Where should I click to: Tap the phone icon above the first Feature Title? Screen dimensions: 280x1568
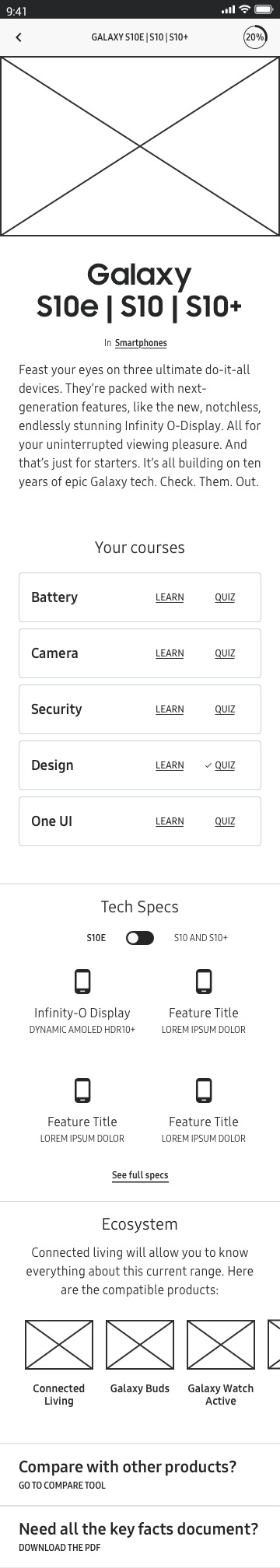204,982
